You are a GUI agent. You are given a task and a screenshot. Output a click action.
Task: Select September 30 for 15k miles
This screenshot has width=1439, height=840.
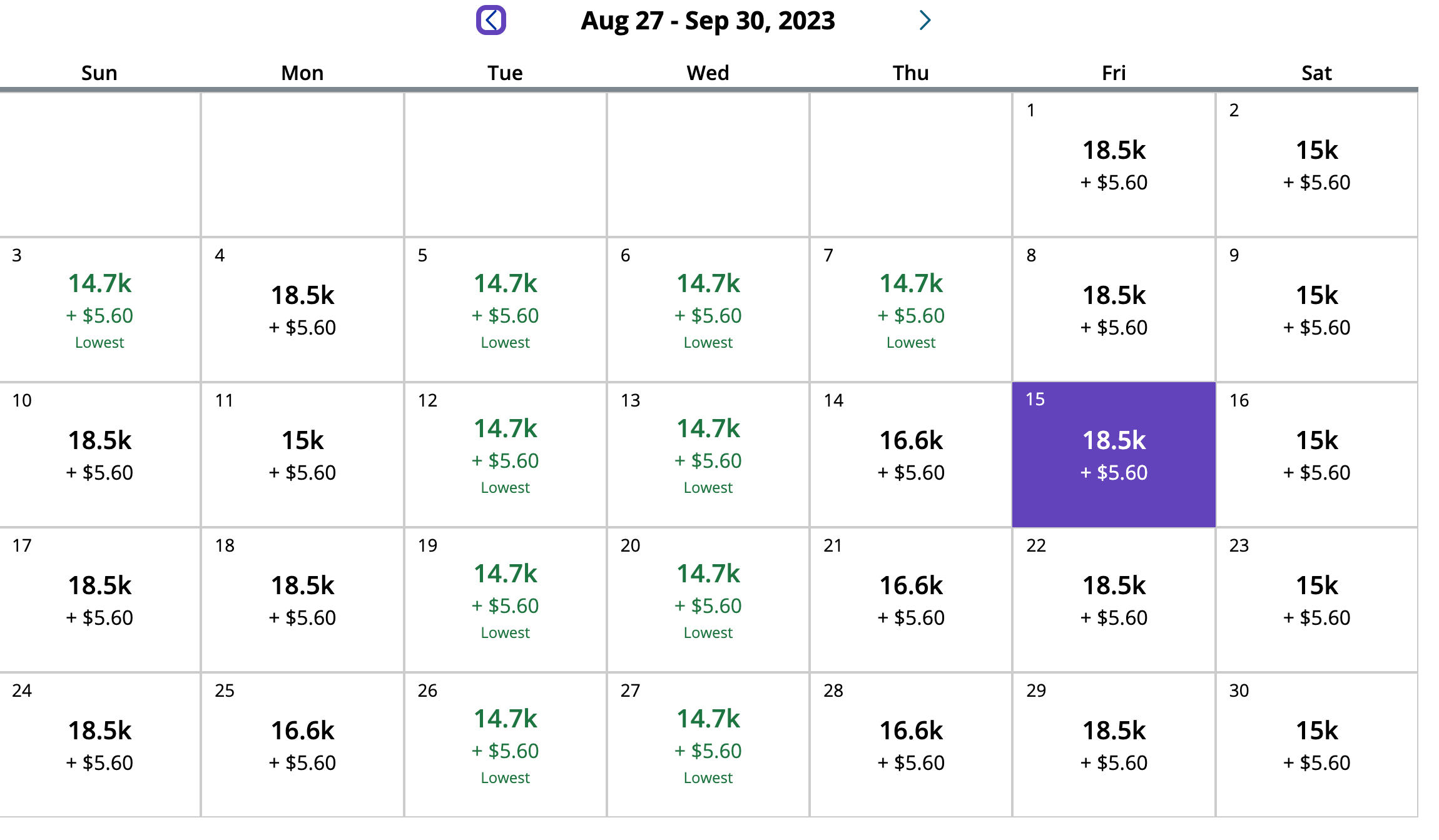click(x=1316, y=746)
